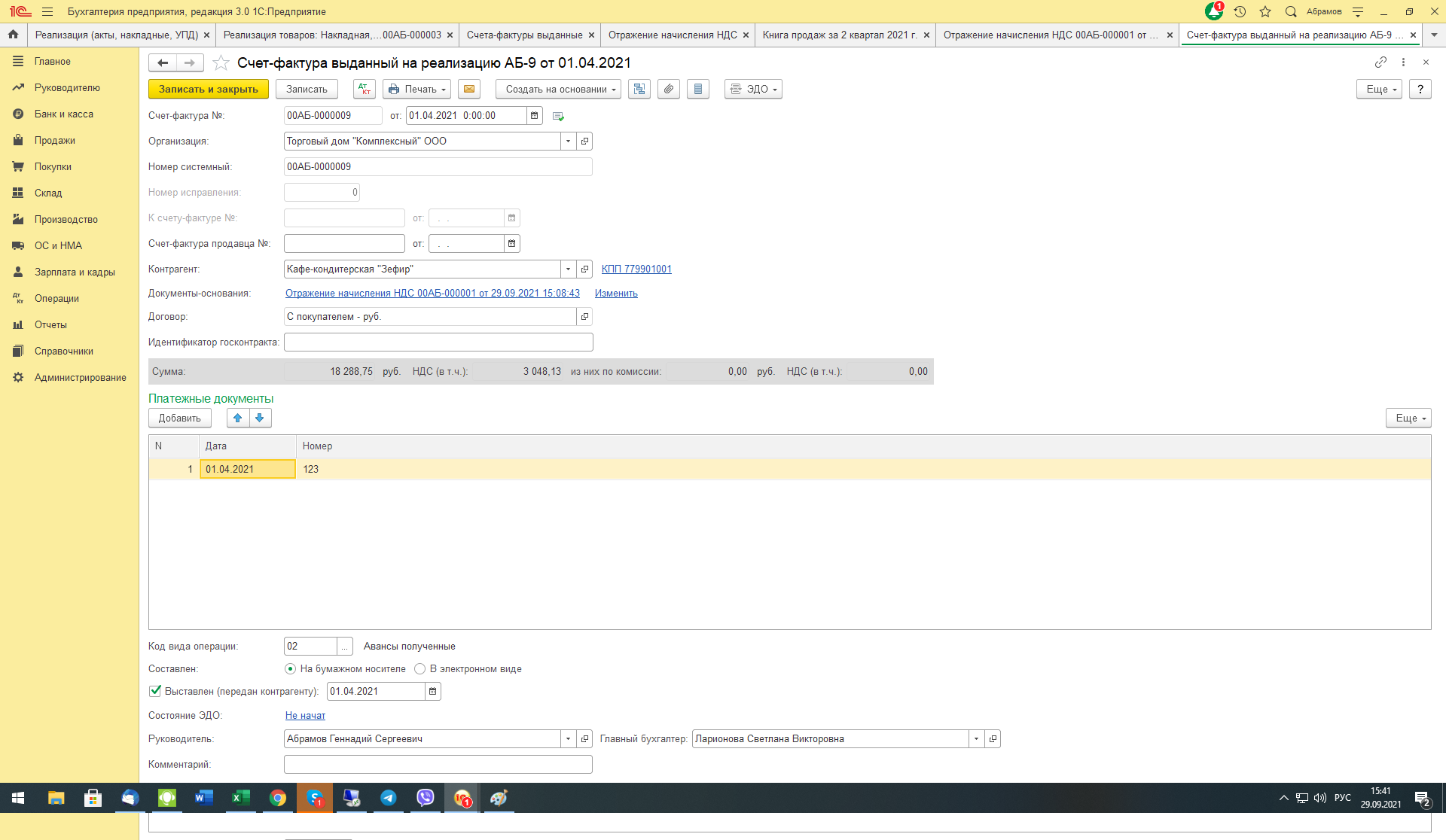Image resolution: width=1446 pixels, height=840 pixels.
Task: Move payment row up with arrow icon
Action: pyautogui.click(x=238, y=418)
